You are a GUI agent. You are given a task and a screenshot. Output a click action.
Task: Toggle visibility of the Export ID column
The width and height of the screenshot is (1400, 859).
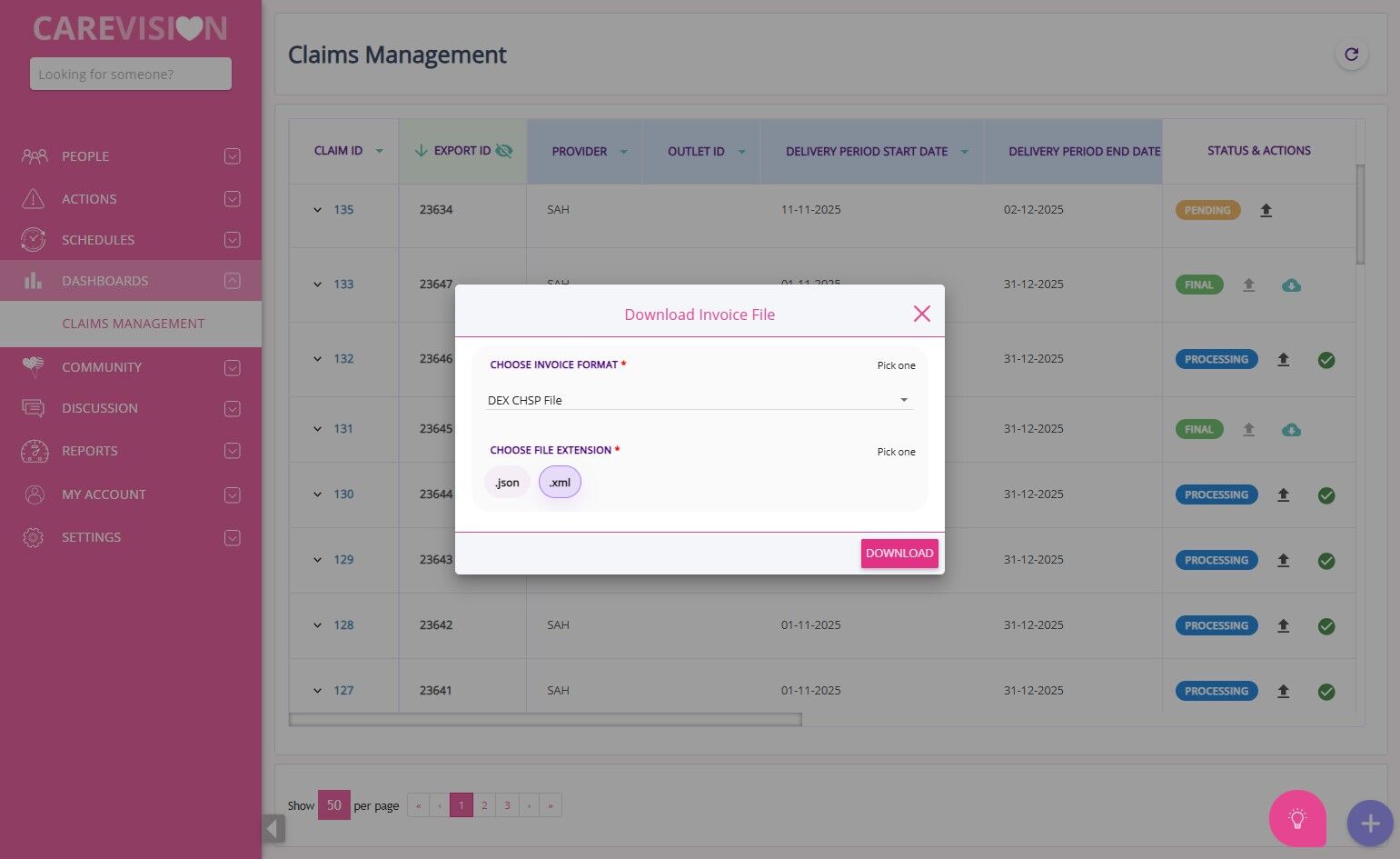tap(504, 151)
